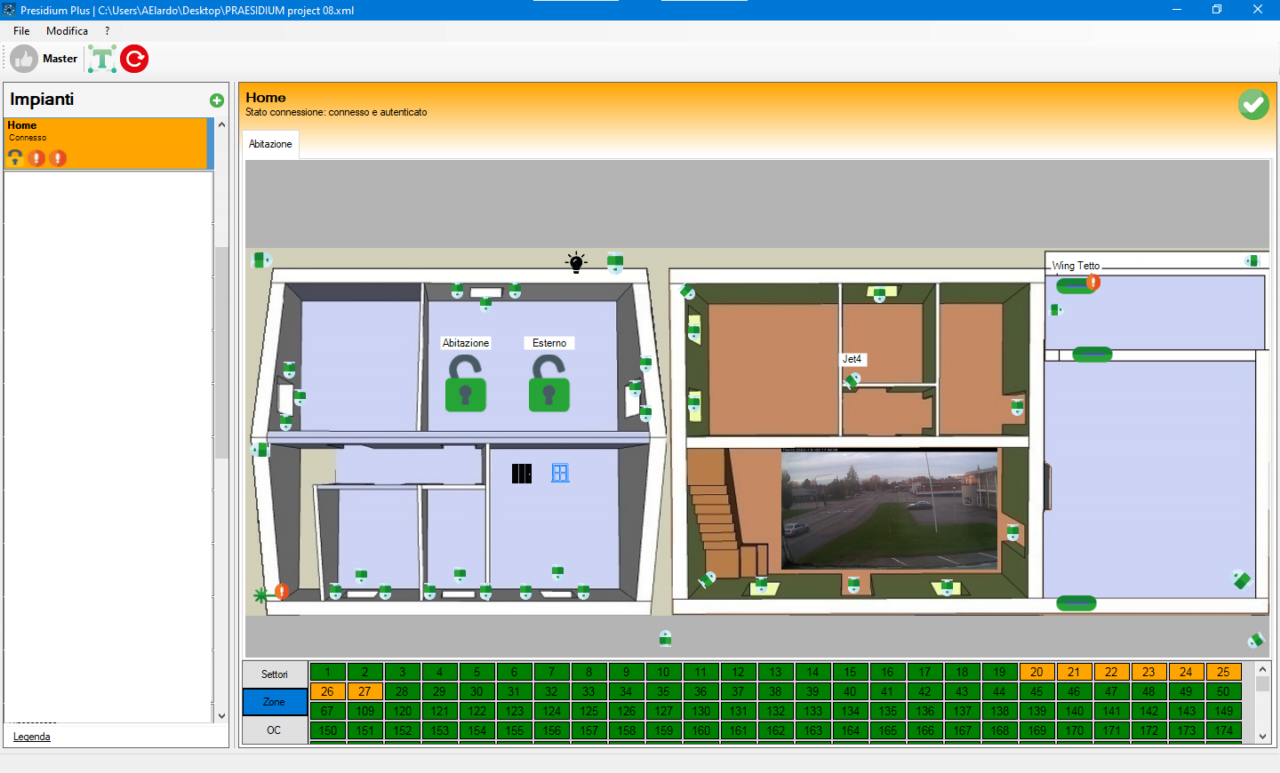Select the Abitazione tab

click(271, 145)
